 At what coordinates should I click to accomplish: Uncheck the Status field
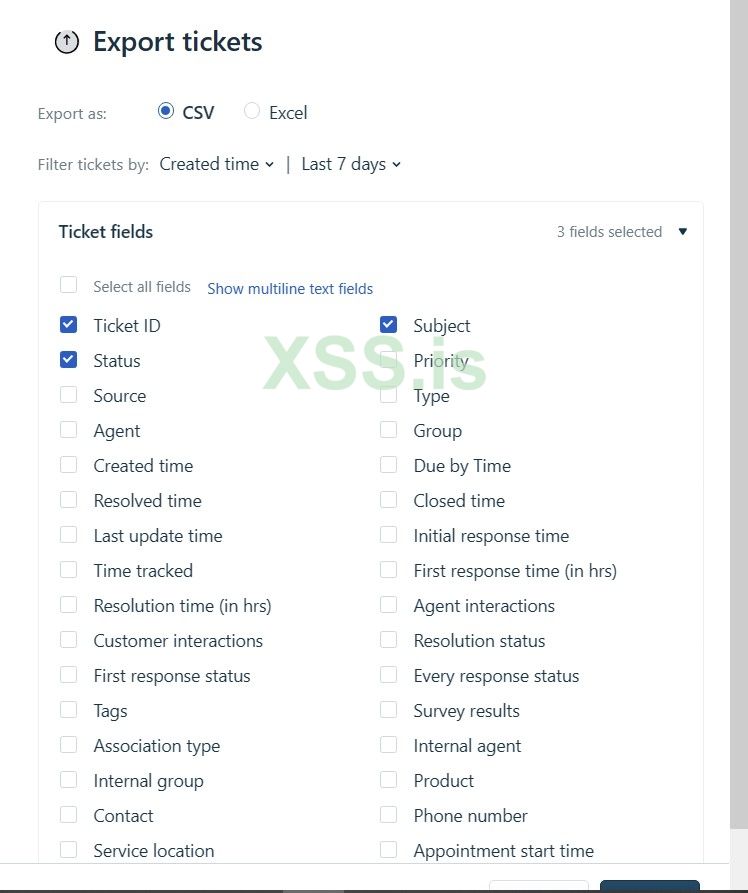[68, 358]
